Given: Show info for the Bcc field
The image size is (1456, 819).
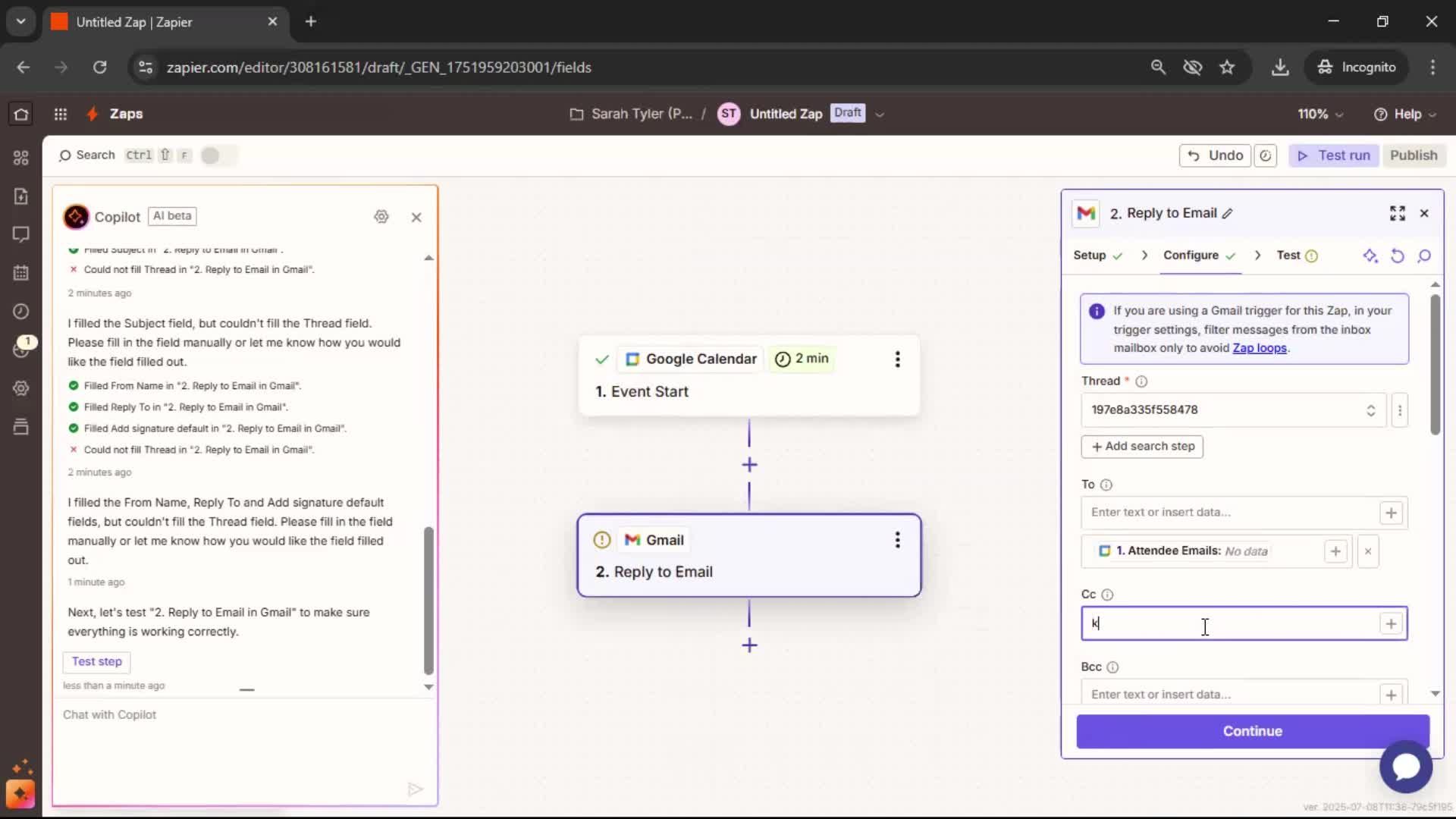Looking at the screenshot, I should (1112, 667).
